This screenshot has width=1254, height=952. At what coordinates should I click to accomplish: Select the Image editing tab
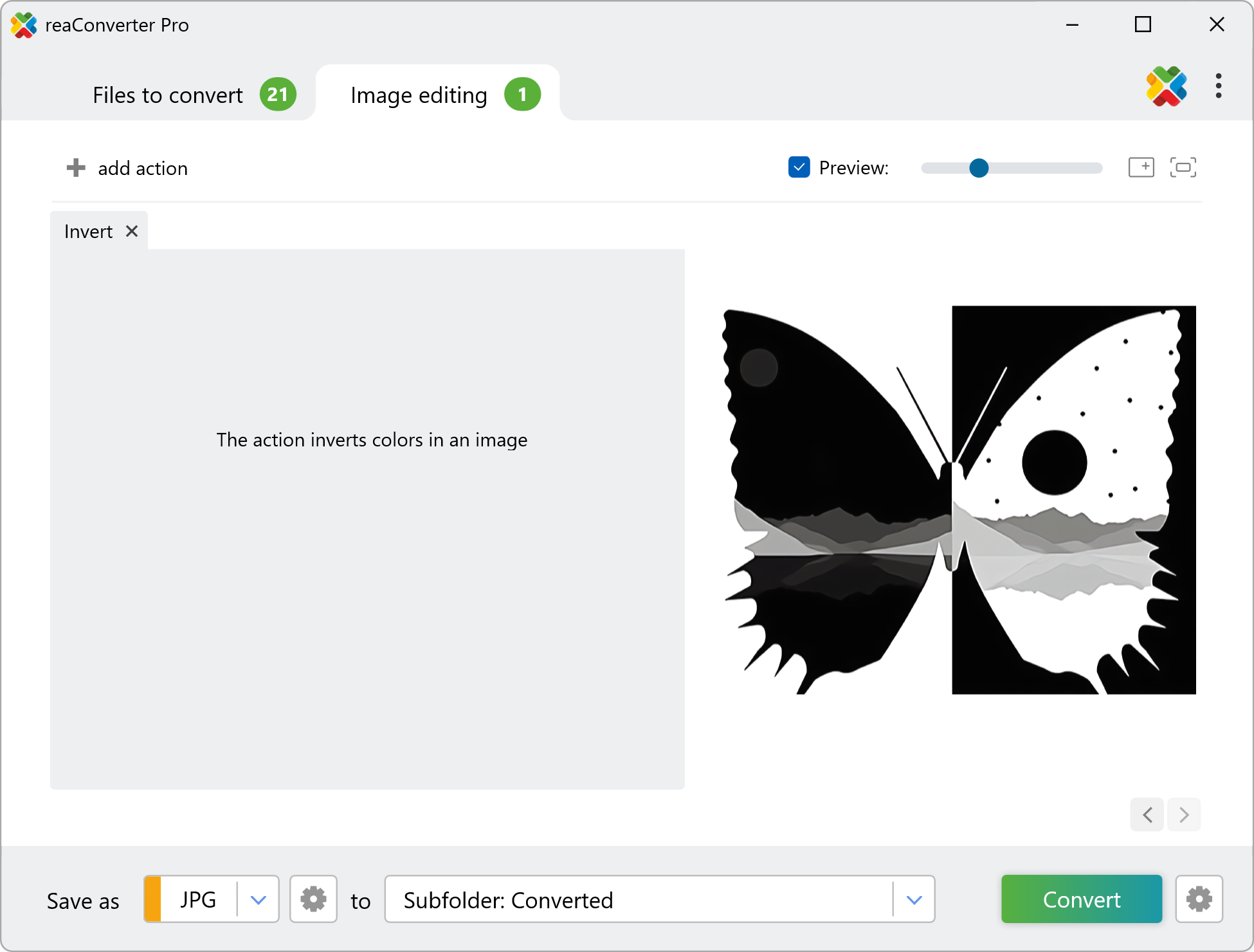pos(419,95)
